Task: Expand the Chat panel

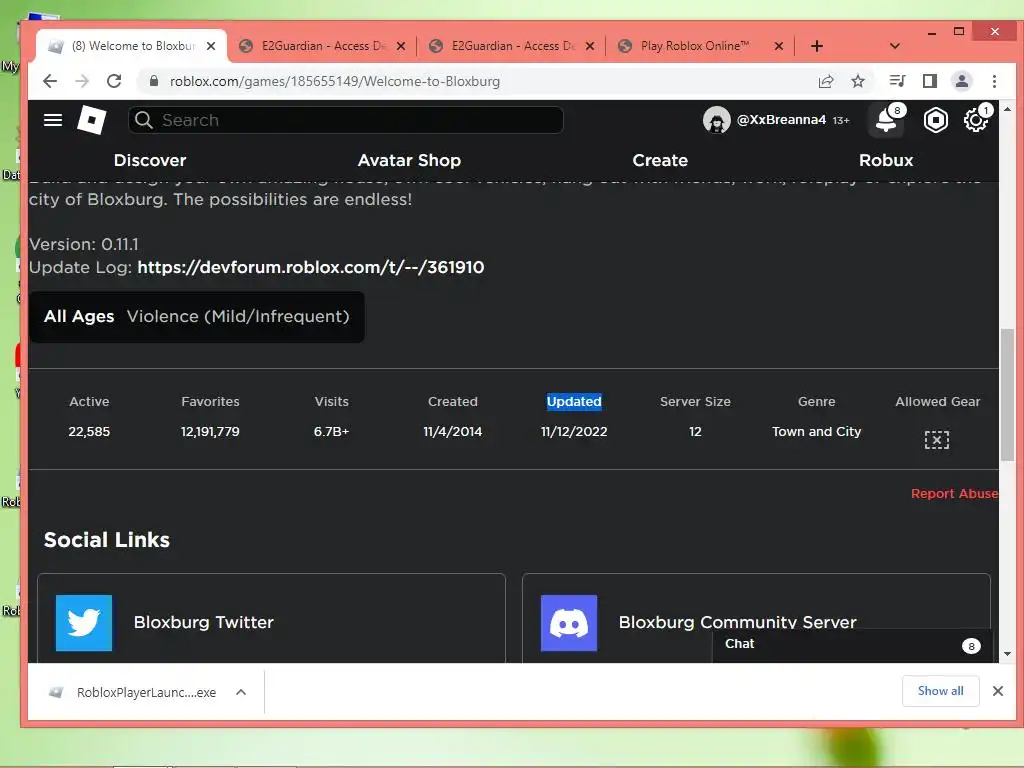Action: (852, 645)
